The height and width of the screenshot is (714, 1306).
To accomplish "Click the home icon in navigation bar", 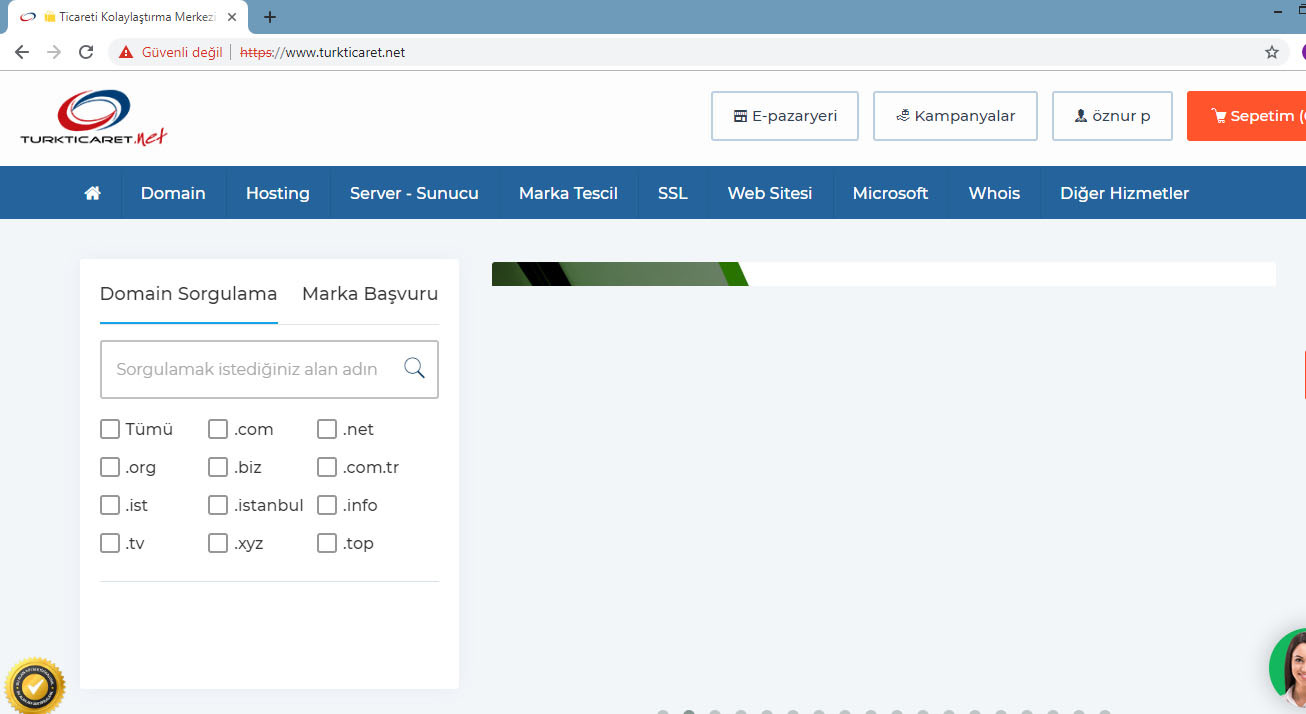I will pos(93,193).
